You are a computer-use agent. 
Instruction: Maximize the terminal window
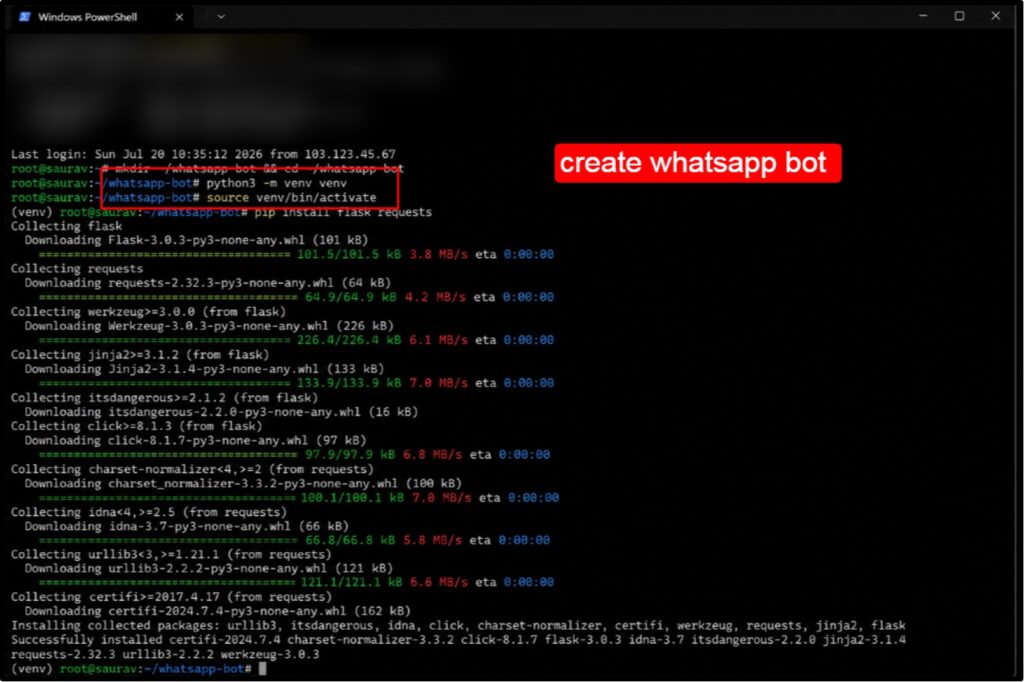(959, 16)
